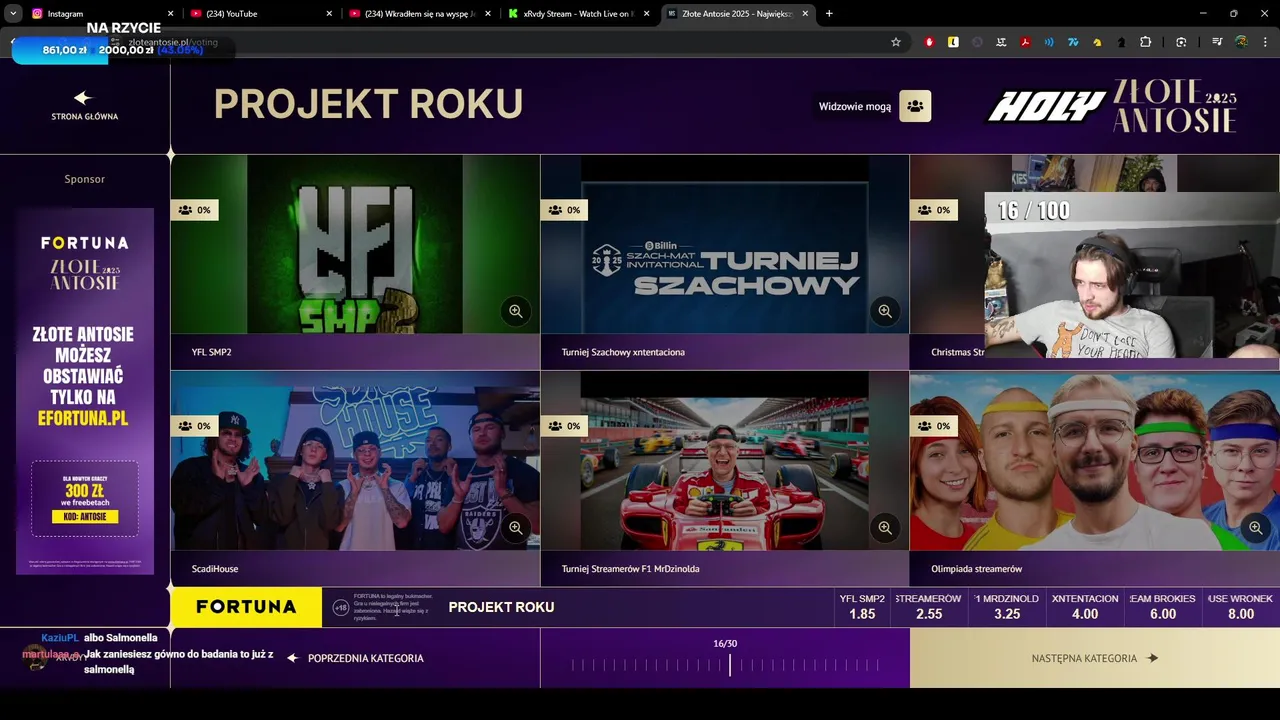Image resolution: width=1280 pixels, height=720 pixels.
Task: Open the Chrome three-dot menu
Action: 1266,42
